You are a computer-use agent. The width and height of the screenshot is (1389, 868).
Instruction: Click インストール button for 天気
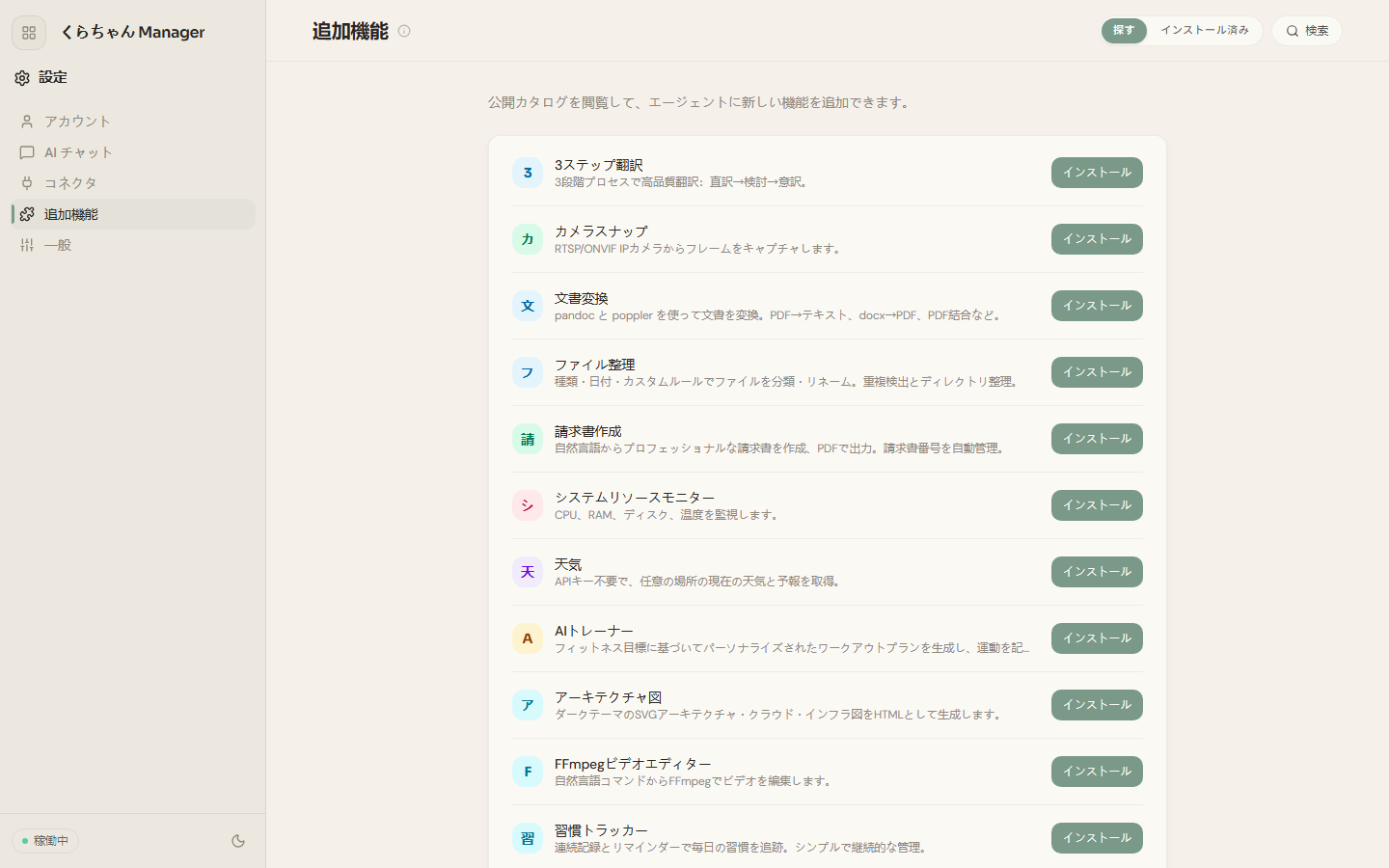pos(1097,572)
